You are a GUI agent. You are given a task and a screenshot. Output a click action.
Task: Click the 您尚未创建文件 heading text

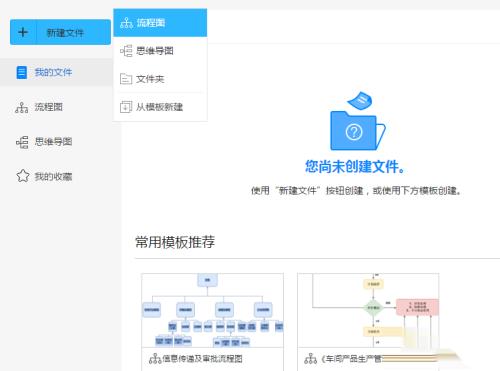tap(355, 166)
